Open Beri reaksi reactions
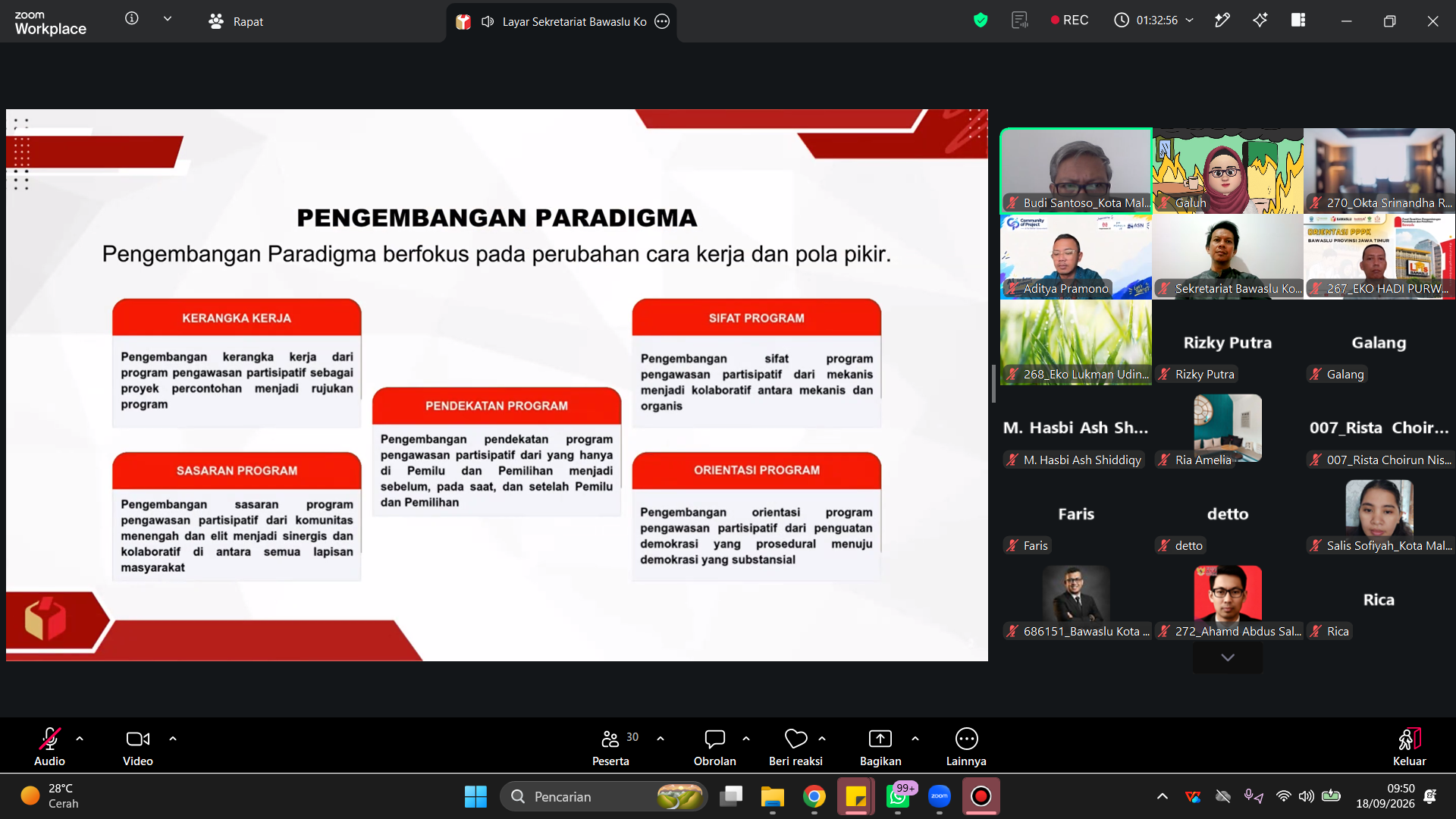The image size is (1456, 819). click(795, 747)
